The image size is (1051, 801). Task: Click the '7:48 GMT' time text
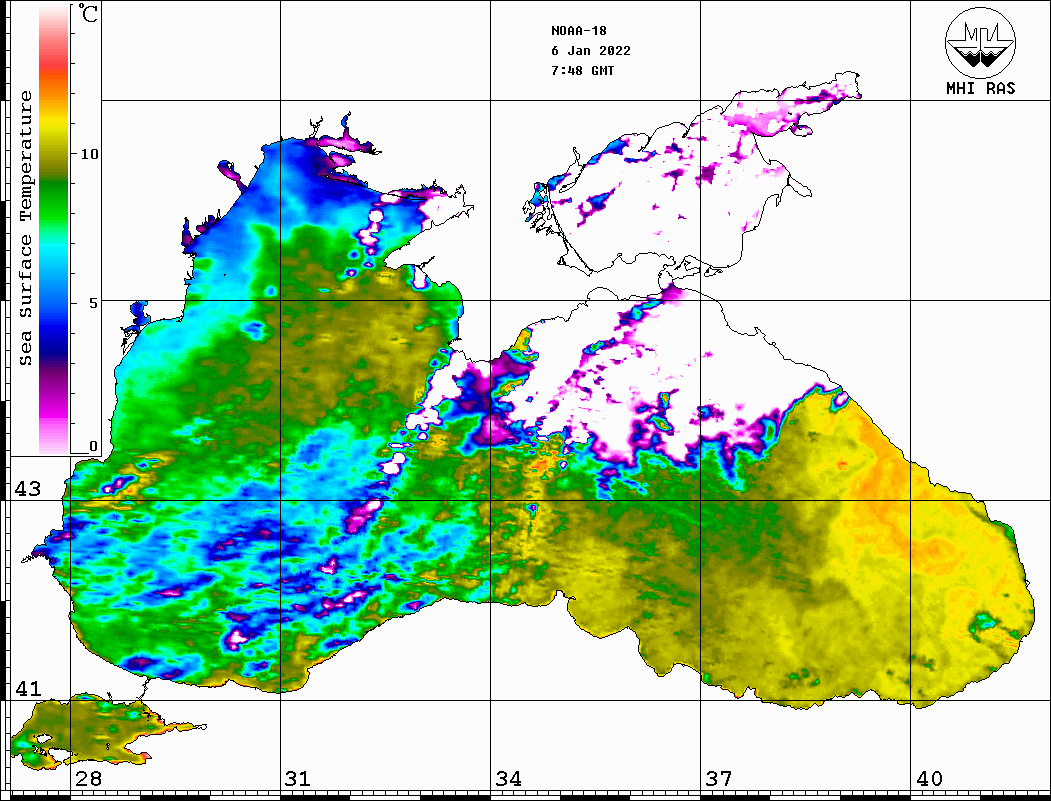click(x=582, y=70)
